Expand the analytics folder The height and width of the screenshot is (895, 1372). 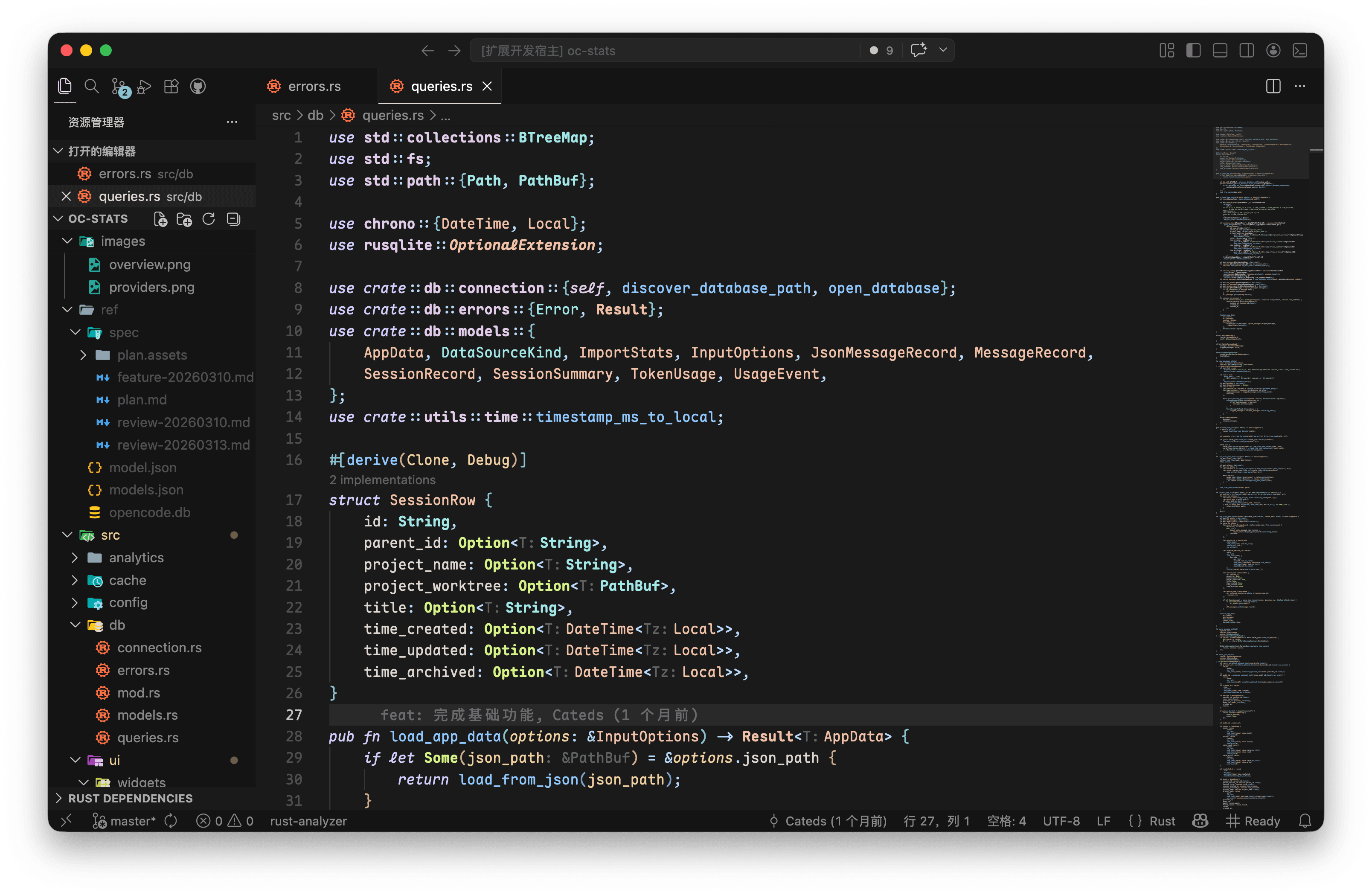coord(75,558)
